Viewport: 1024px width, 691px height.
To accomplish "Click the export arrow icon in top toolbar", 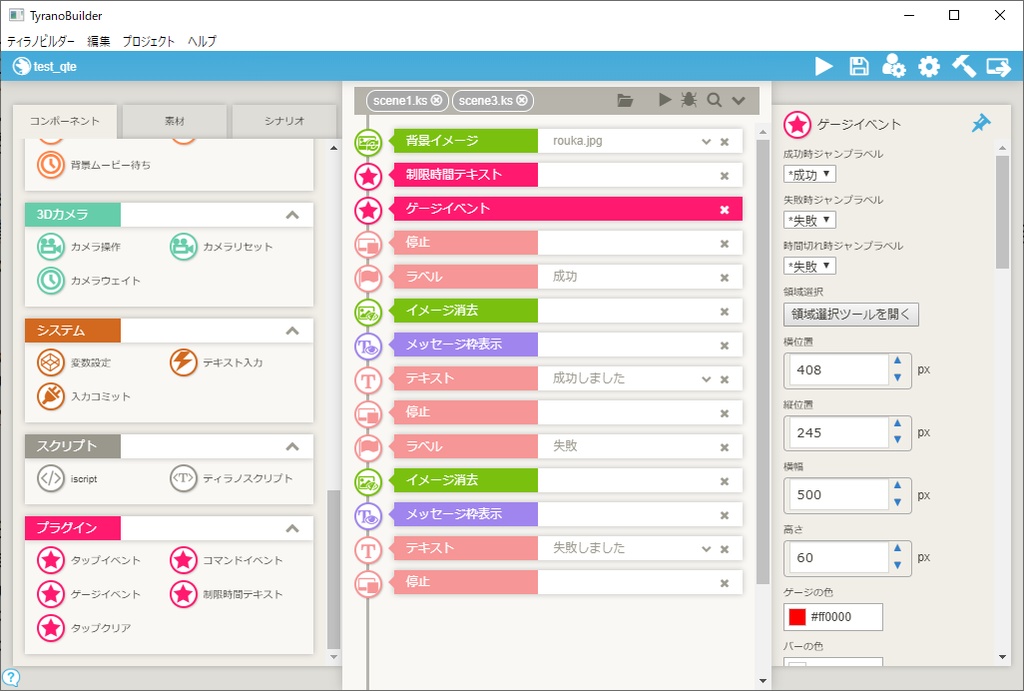I will pyautogui.click(x=999, y=66).
